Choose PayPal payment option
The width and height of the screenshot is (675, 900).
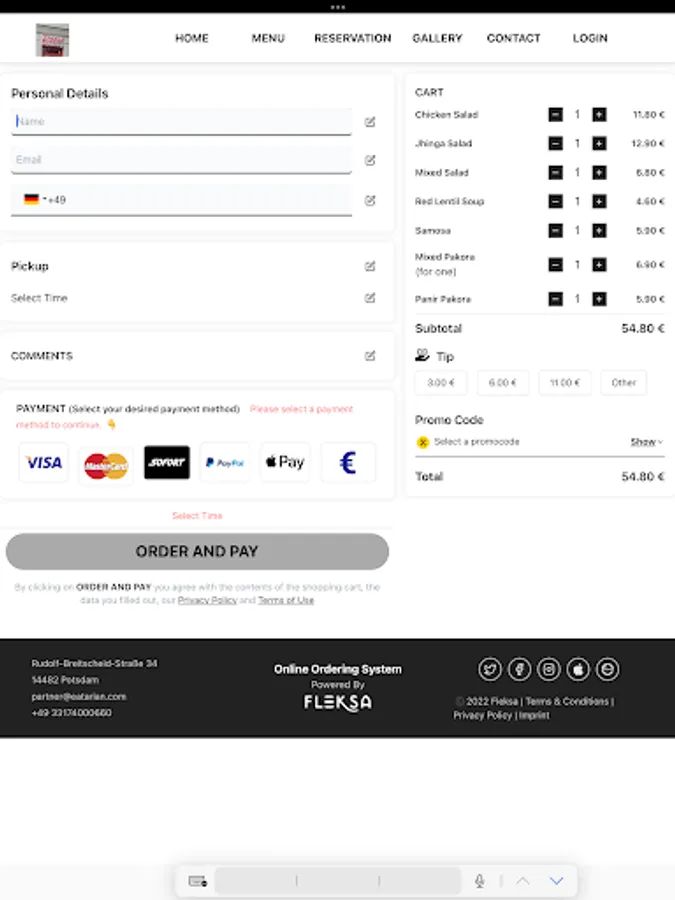point(225,463)
